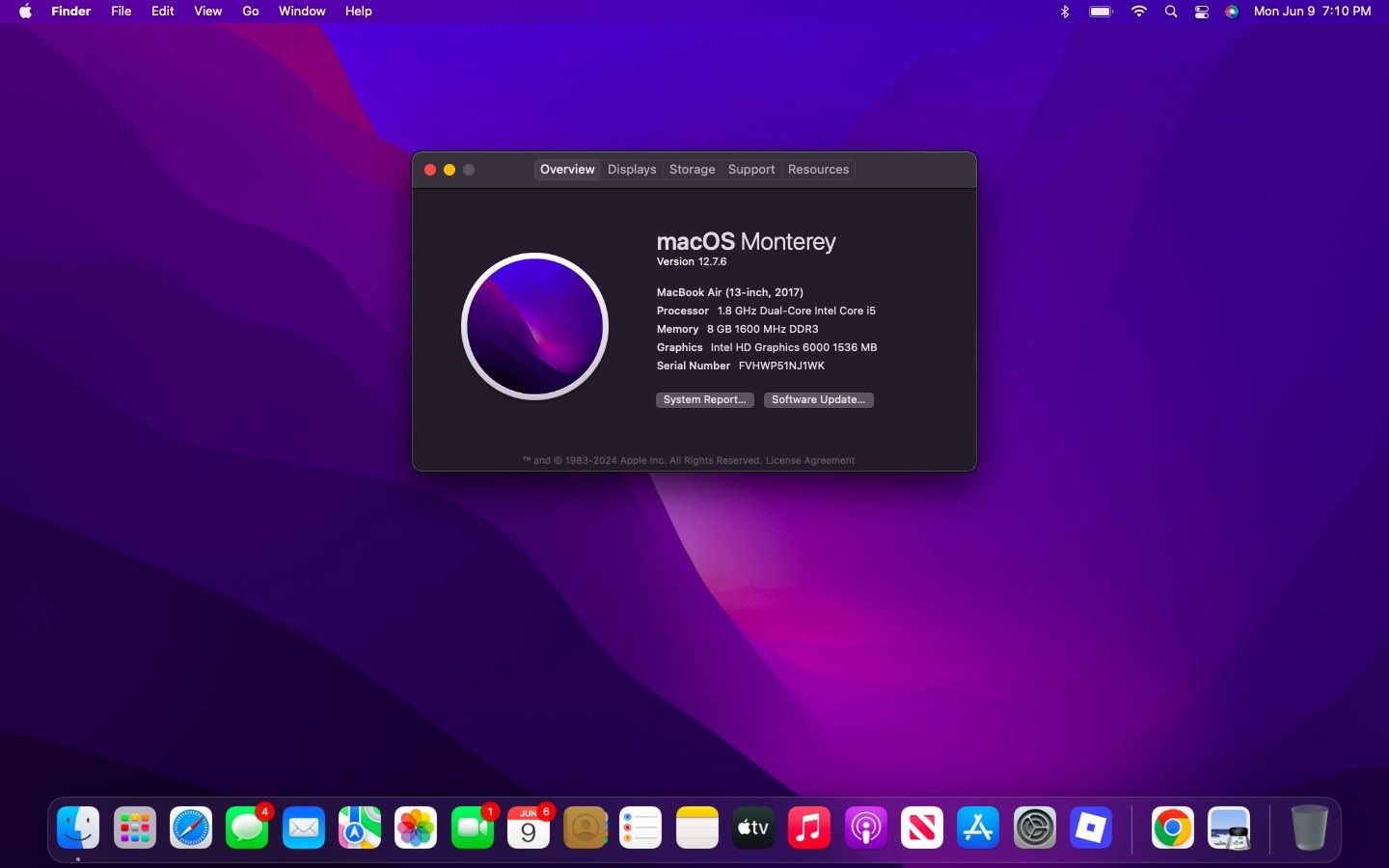The width and height of the screenshot is (1389, 868).
Task: Close the About This Mac window
Action: 430,170
